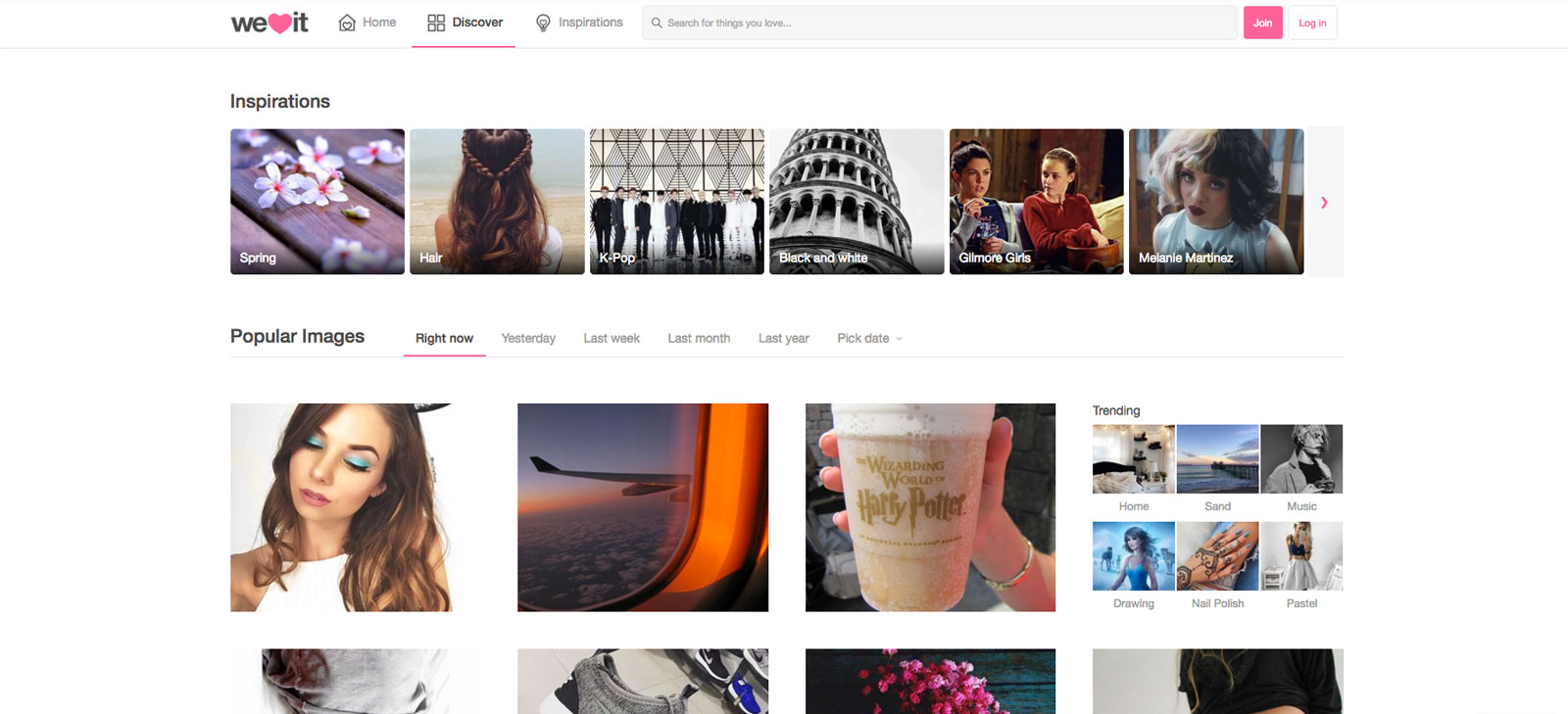
Task: Open the Drawing trending thumbnail
Action: 1134,555
